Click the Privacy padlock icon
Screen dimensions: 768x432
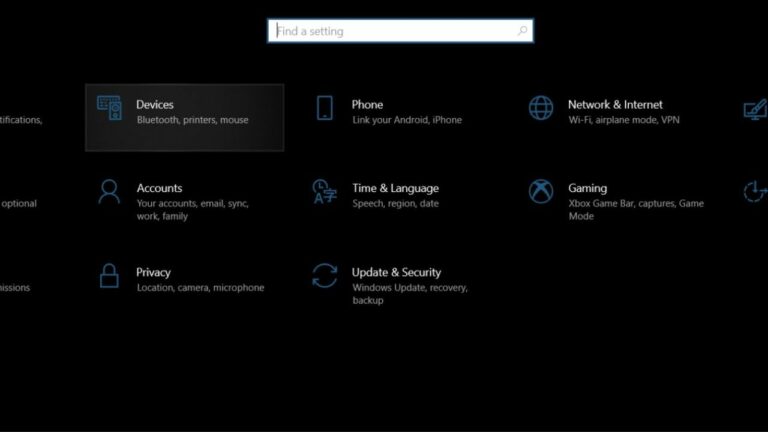109,275
